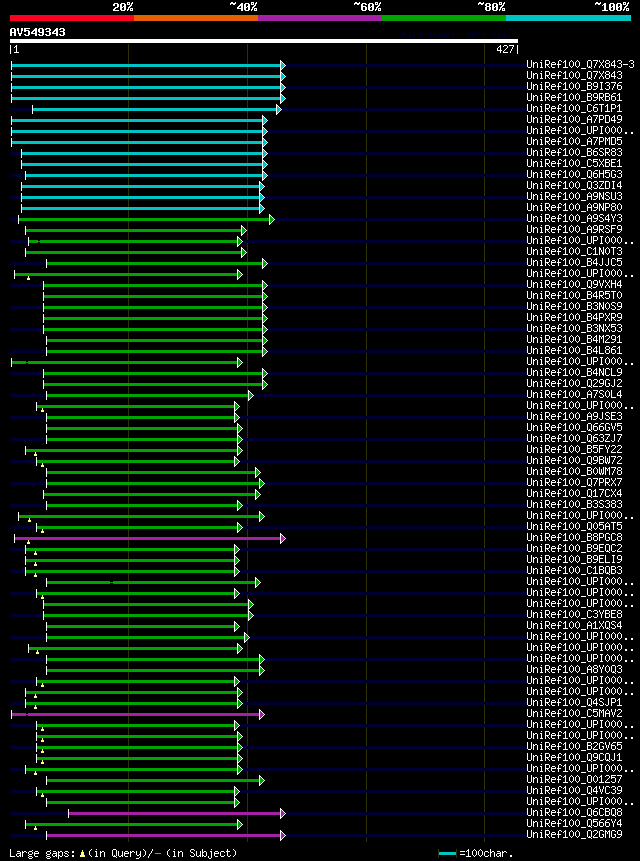Click the AV549343 query name label
This screenshot has height=861, width=640.
[37, 32]
